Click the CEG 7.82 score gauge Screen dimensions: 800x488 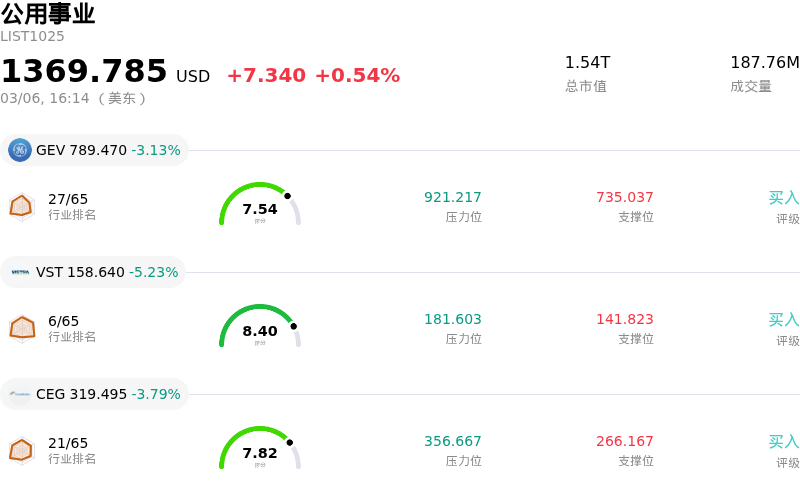point(260,450)
